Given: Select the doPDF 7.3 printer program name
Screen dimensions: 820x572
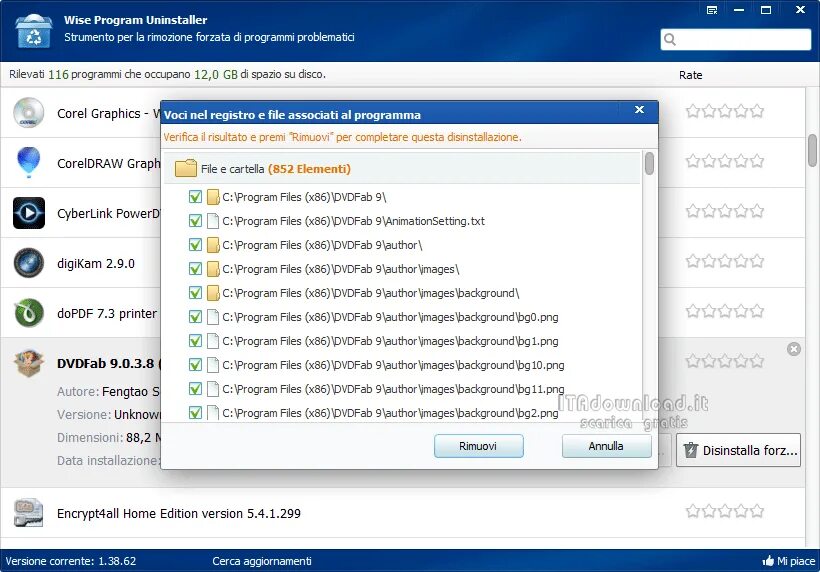Looking at the screenshot, I should click(107, 314).
